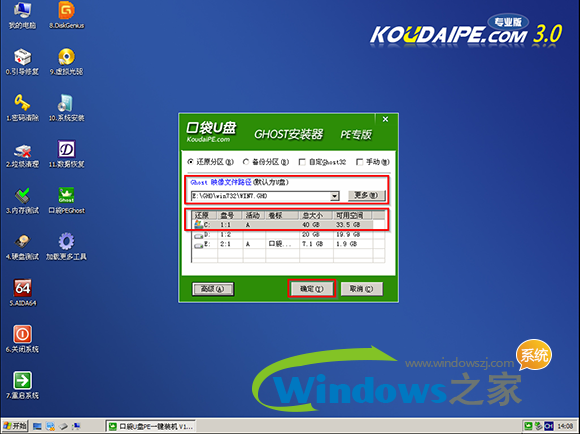
Task: Click the 还原 column header
Action: (x=205, y=215)
